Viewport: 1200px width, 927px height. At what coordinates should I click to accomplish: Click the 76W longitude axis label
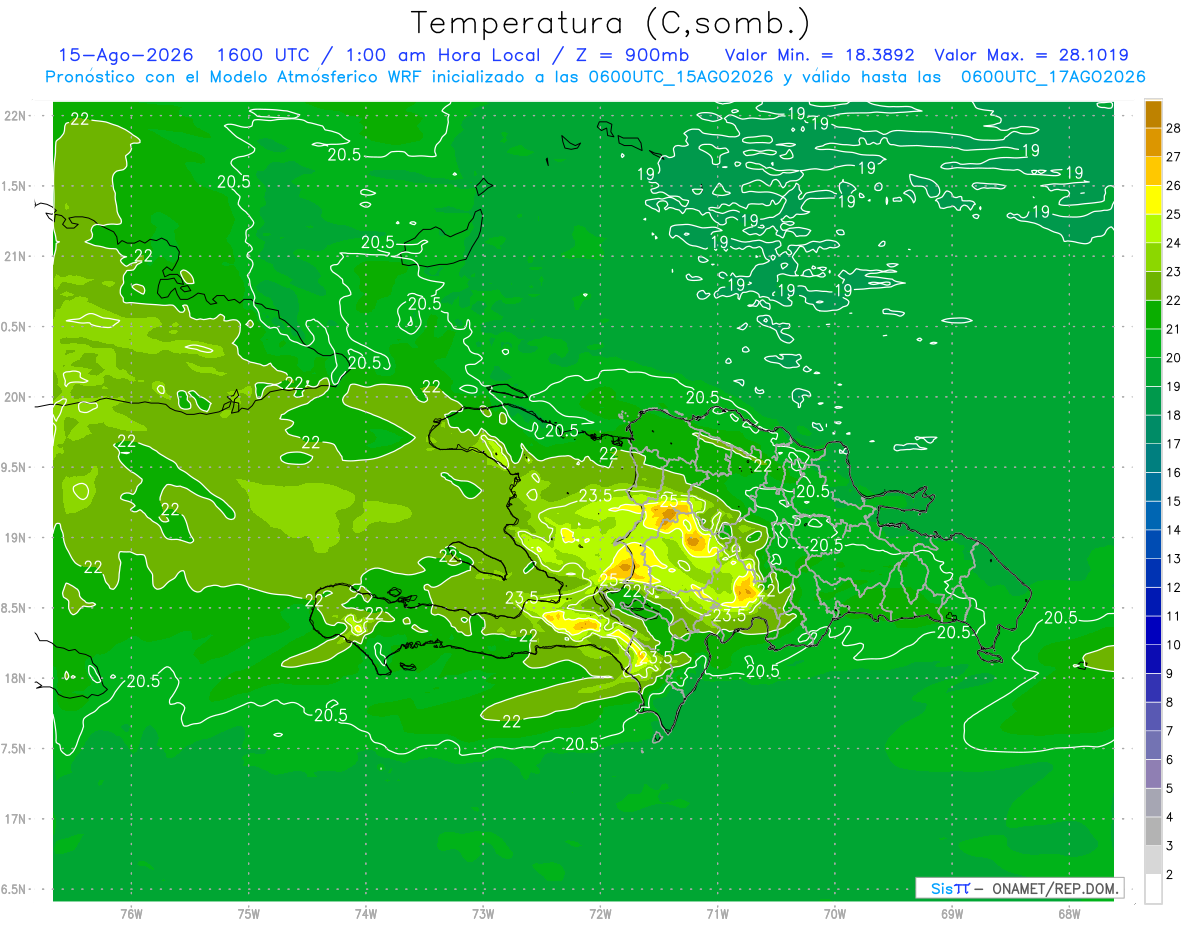[131, 913]
